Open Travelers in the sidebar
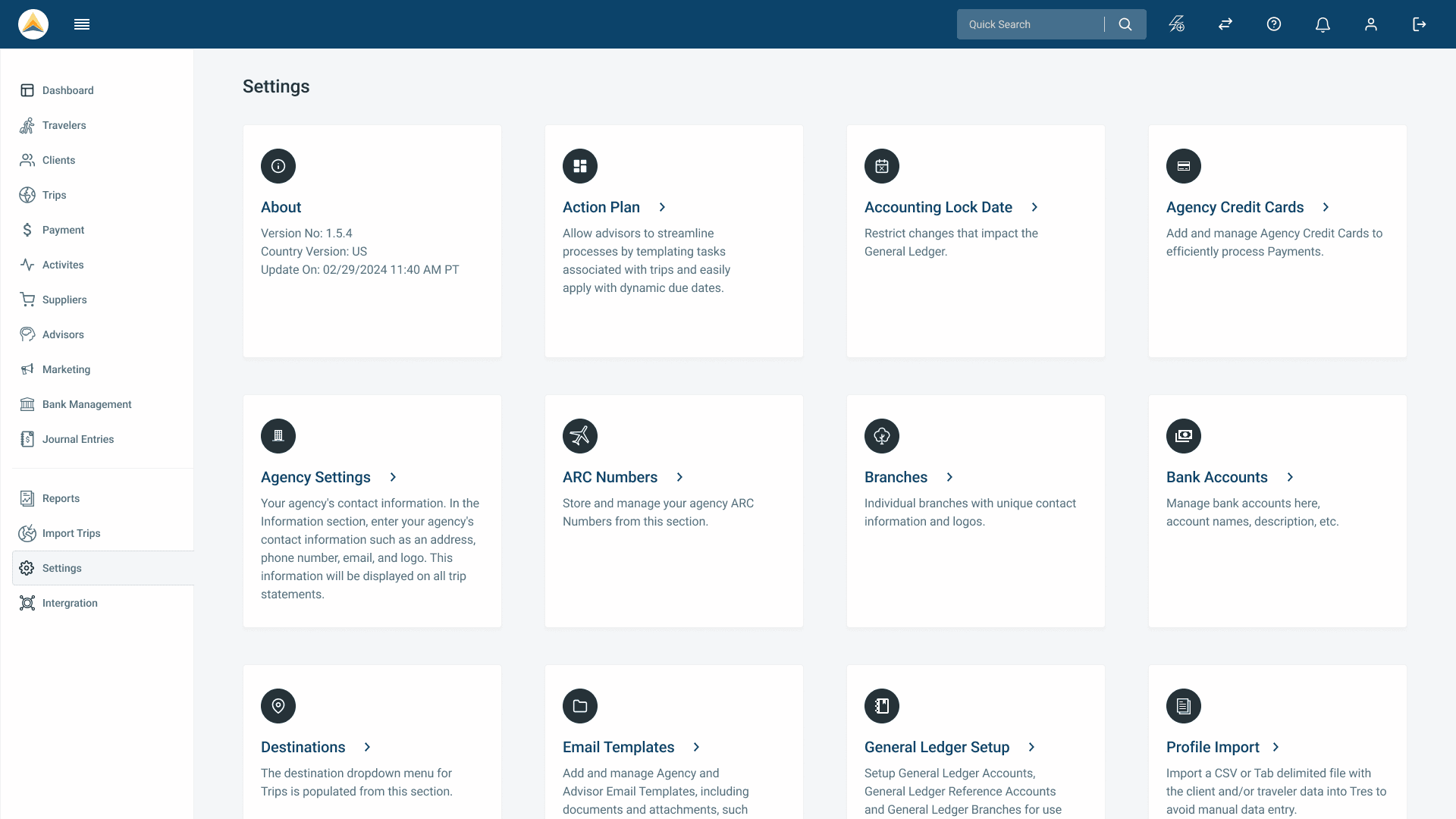 (64, 125)
